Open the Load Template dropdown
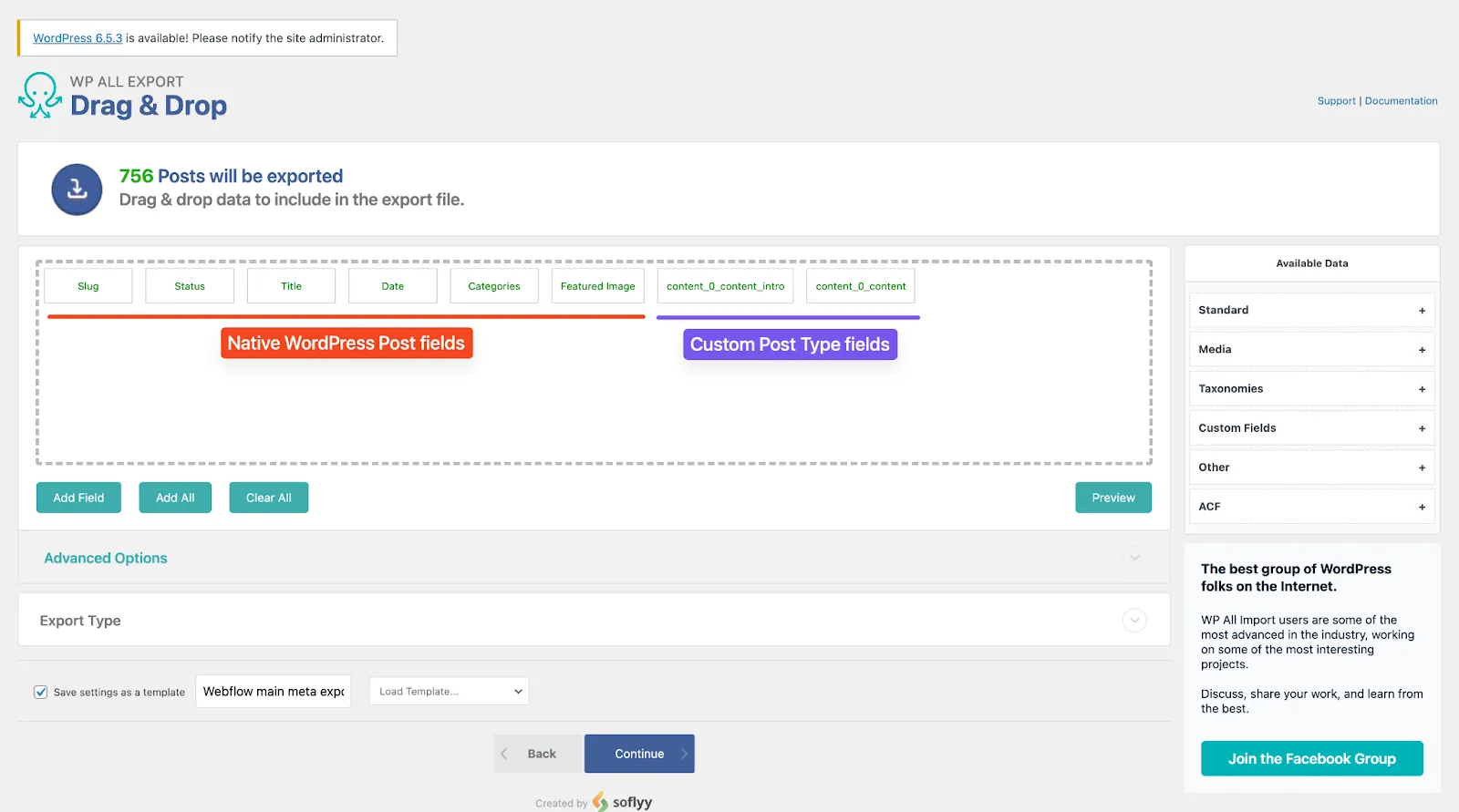This screenshot has height=812, width=1459. 449,691
